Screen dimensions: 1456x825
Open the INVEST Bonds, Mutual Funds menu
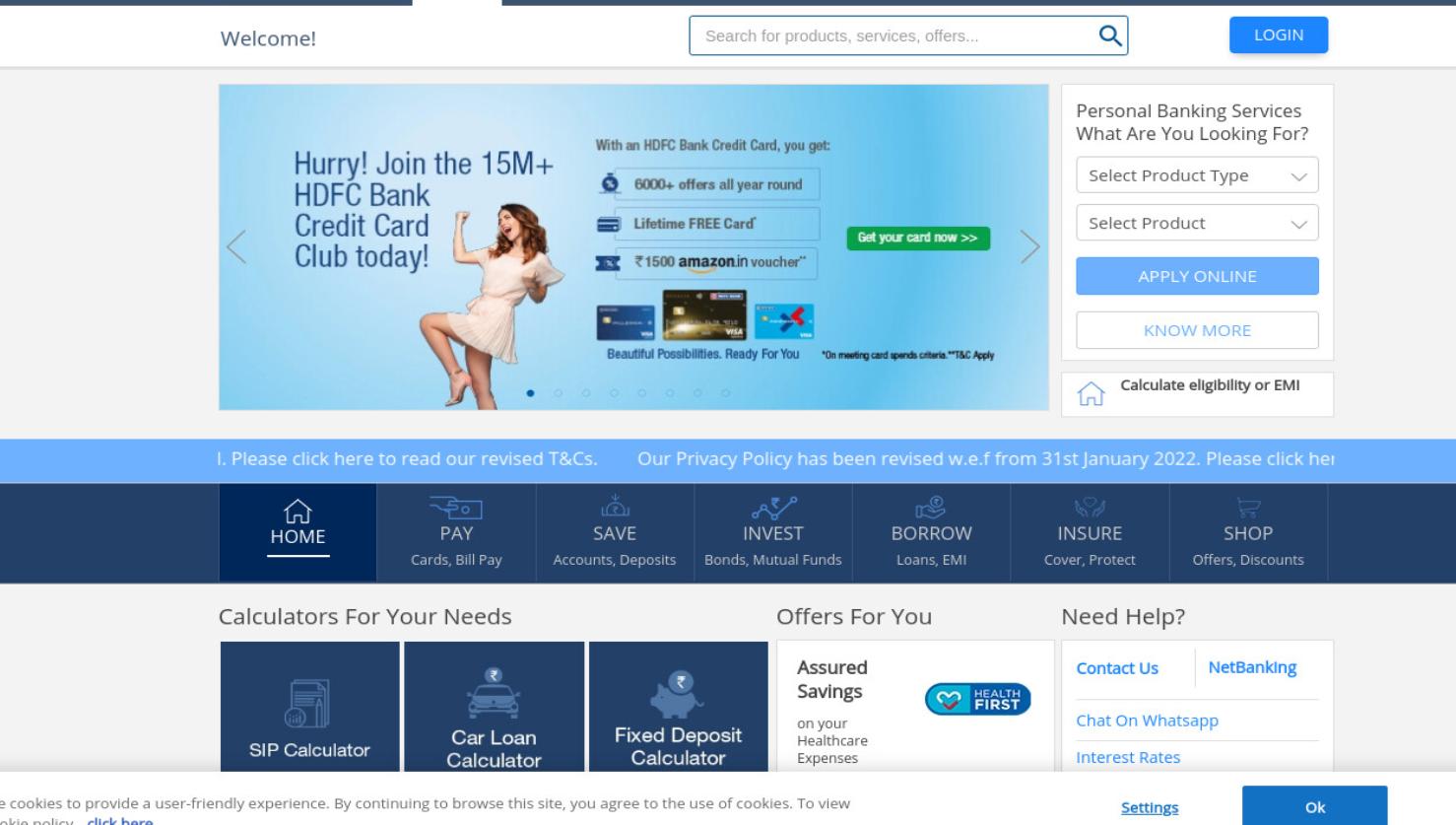click(773, 532)
